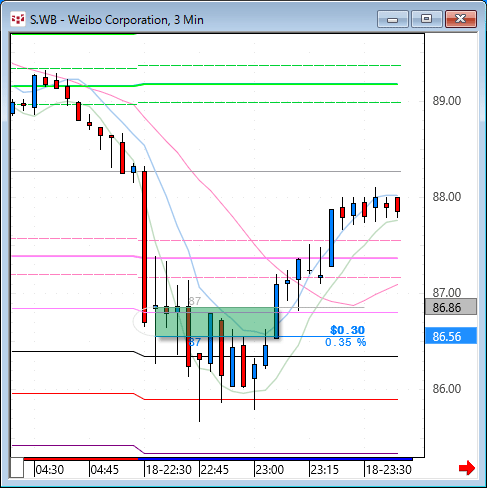Click the 18-22:30 time axis label
The width and height of the screenshot is (487, 488).
click(x=169, y=470)
